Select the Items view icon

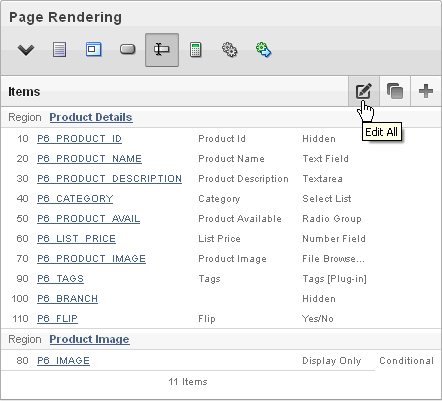click(162, 50)
